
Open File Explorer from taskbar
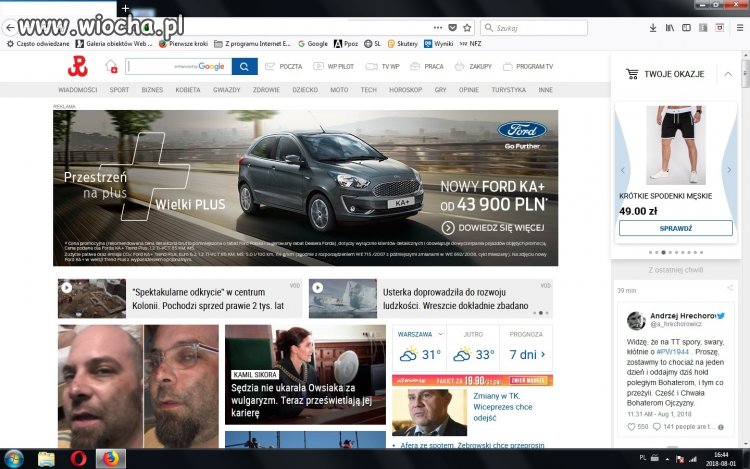click(x=46, y=459)
